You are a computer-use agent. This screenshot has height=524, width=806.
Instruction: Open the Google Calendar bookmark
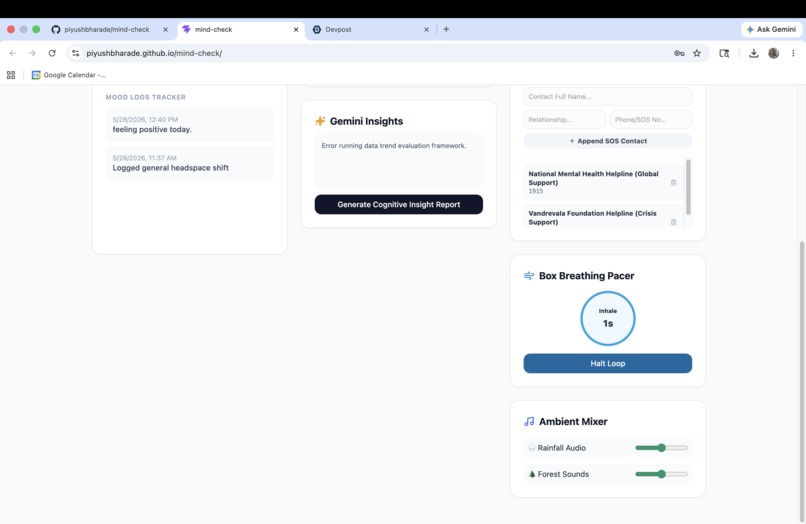pyautogui.click(x=68, y=75)
